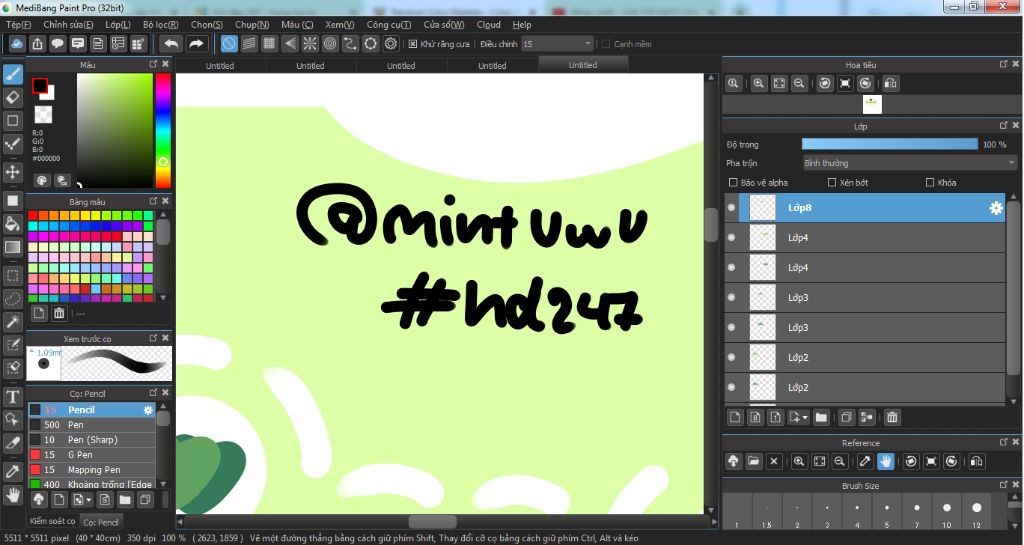Pop out the Bảng màu panel

click(153, 201)
